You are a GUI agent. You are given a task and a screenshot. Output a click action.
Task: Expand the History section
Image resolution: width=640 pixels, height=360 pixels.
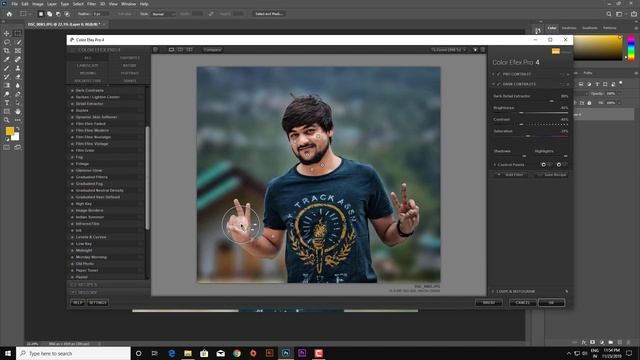pos(108,292)
